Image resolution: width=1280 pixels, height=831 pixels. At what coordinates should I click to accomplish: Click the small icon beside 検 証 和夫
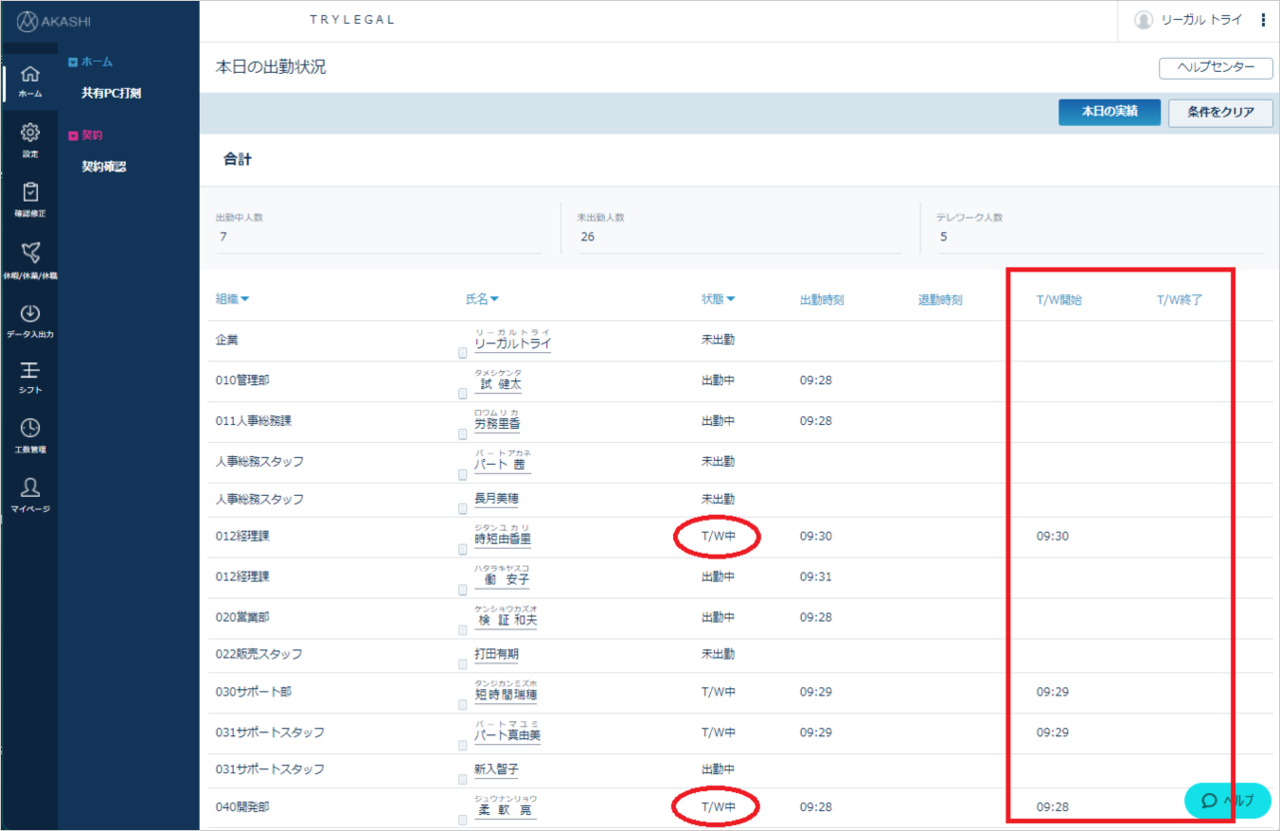coord(462,631)
